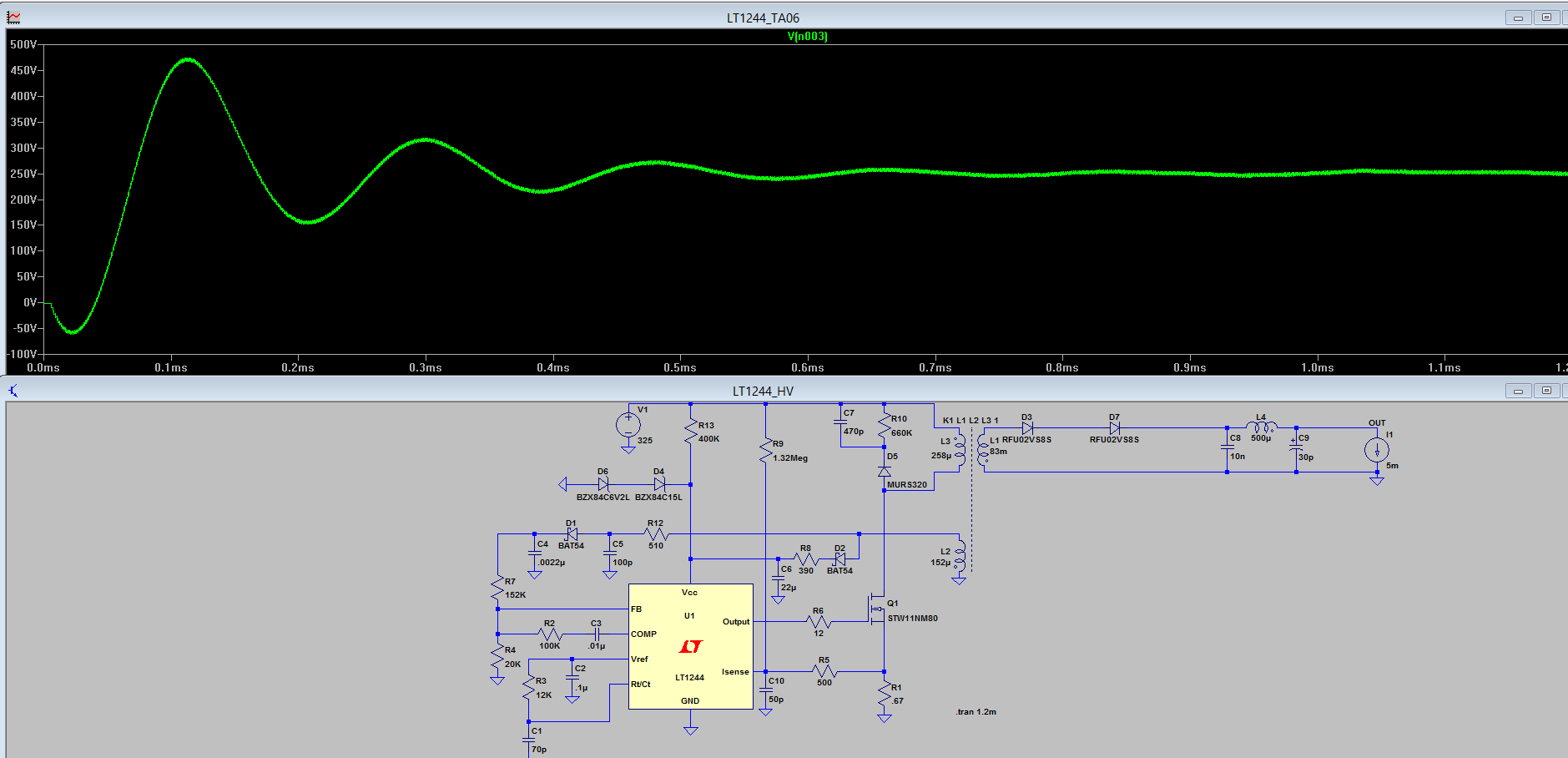Click the 0V vertical axis label
This screenshot has height=758, width=1568.
click(x=30, y=302)
